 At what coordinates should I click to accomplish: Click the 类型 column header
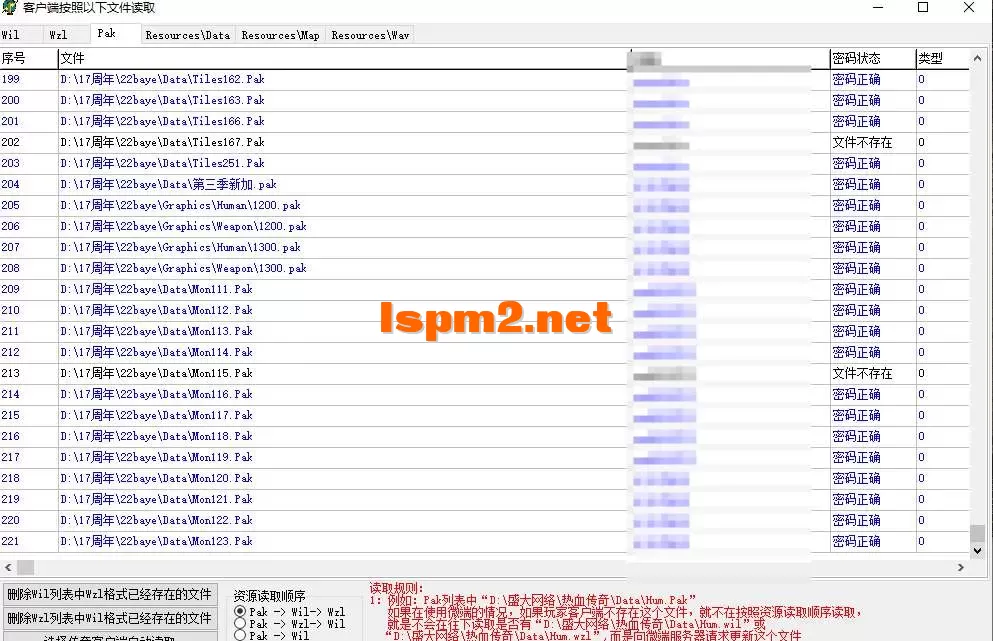tap(942, 58)
